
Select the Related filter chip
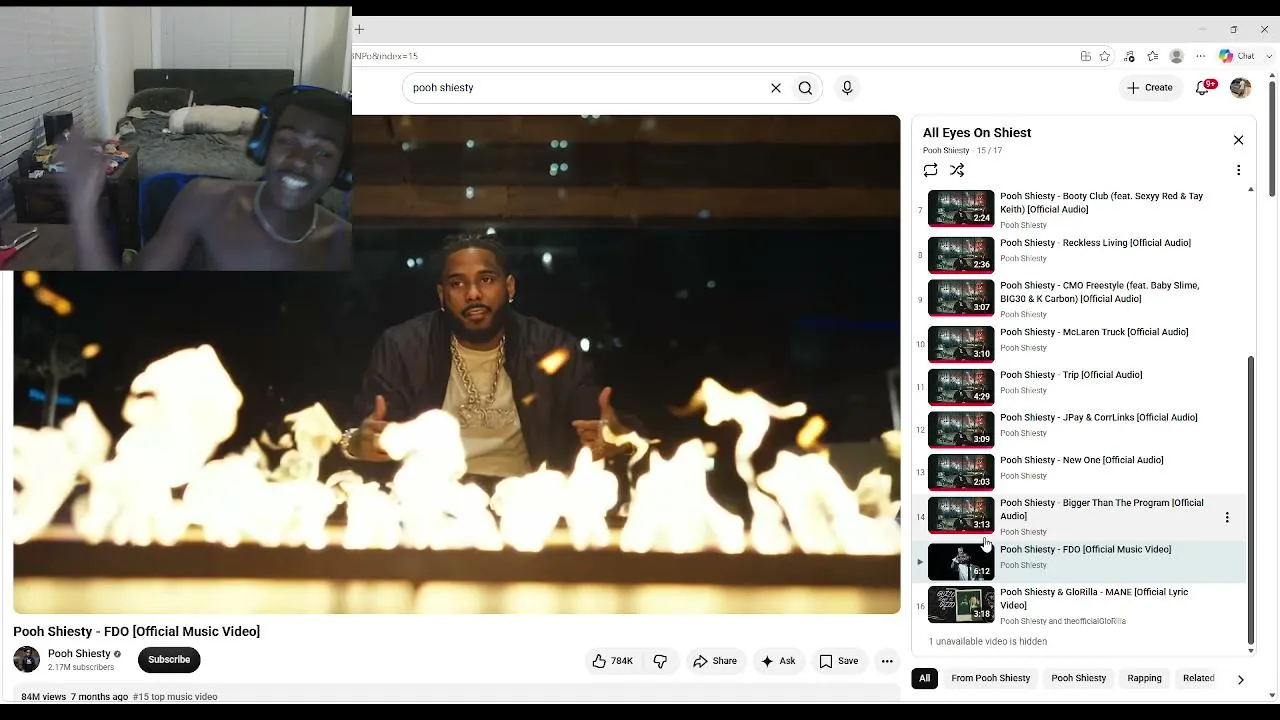click(1198, 678)
